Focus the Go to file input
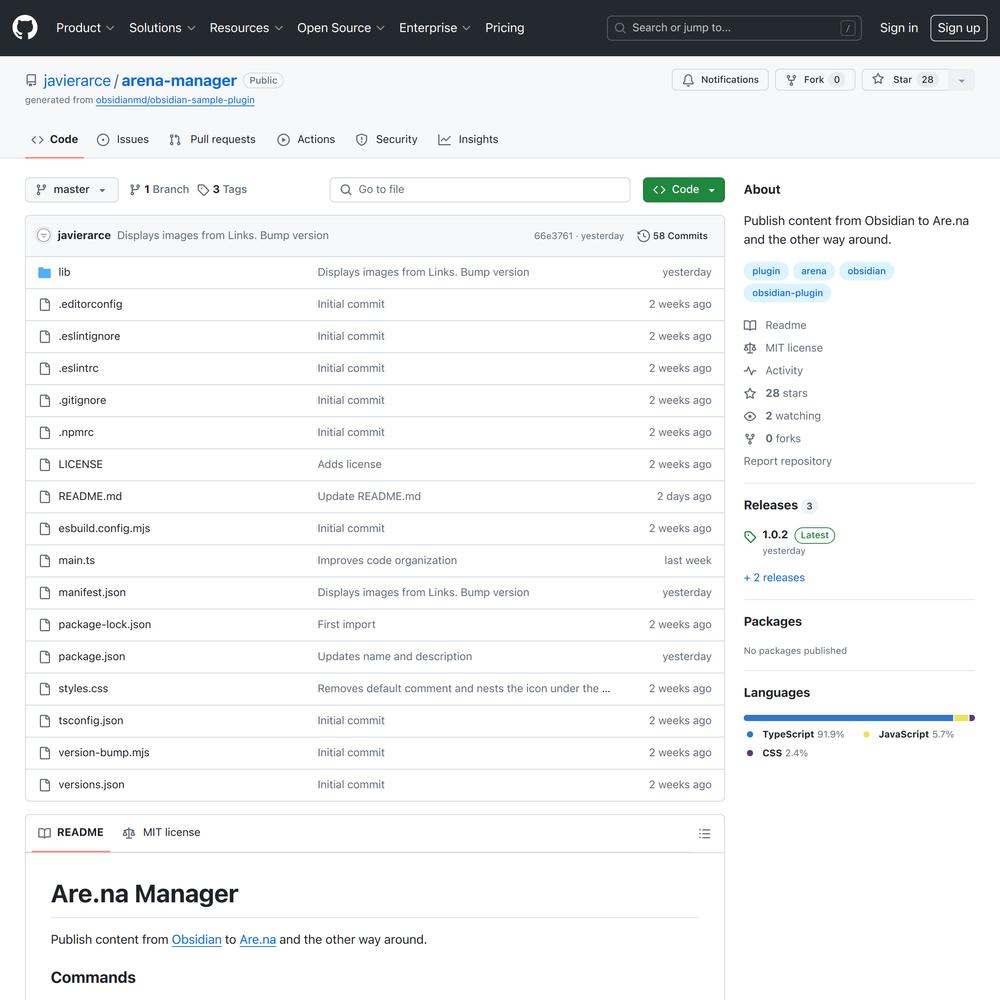The image size is (1000, 1000). click(x=480, y=189)
